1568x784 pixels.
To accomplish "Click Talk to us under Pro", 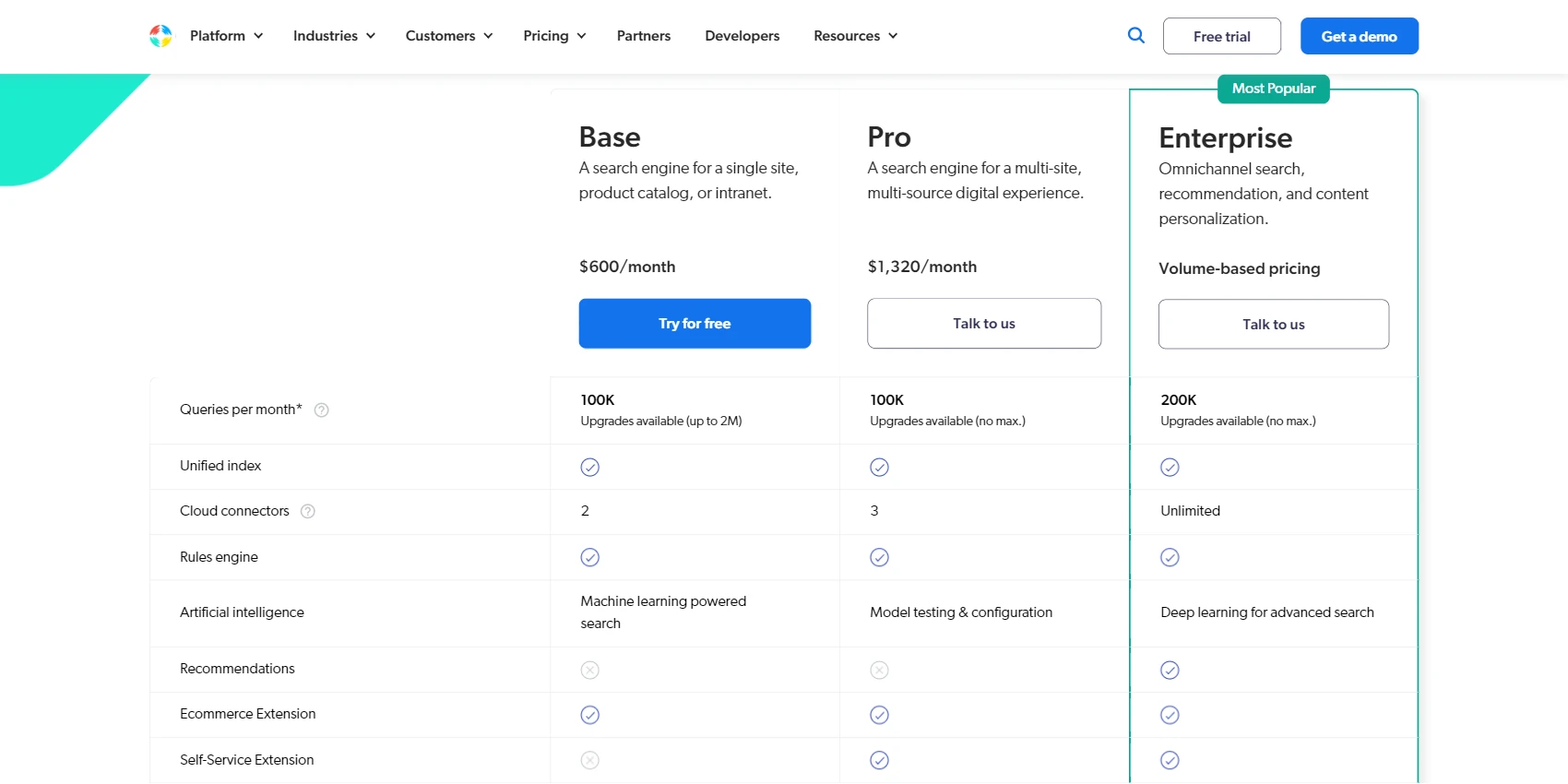I will (984, 324).
